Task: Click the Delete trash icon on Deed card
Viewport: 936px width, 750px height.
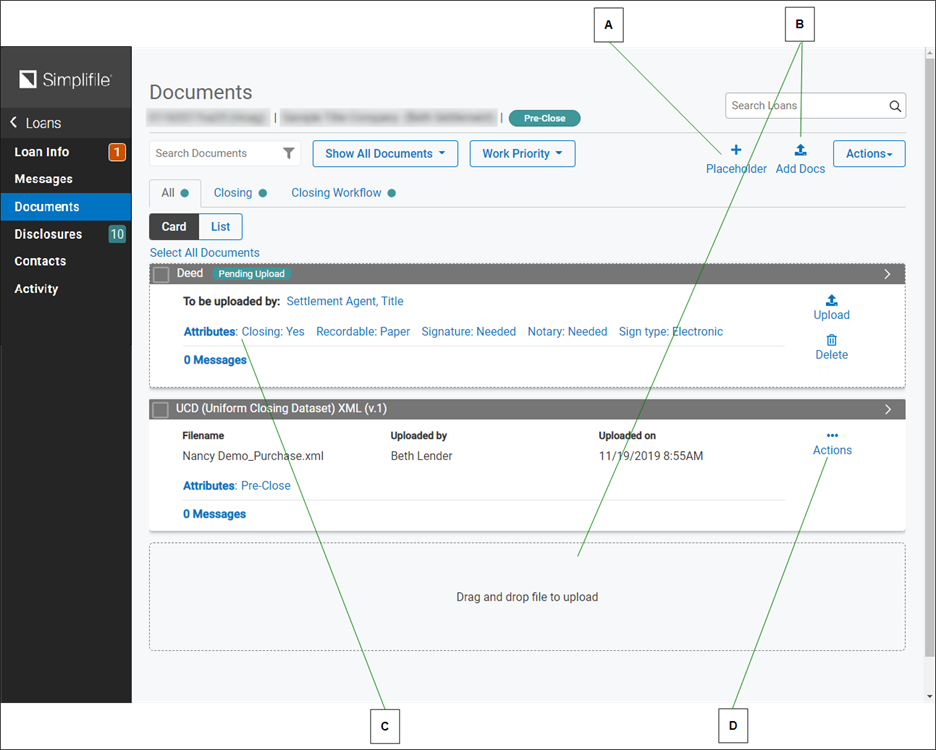Action: pos(832,340)
